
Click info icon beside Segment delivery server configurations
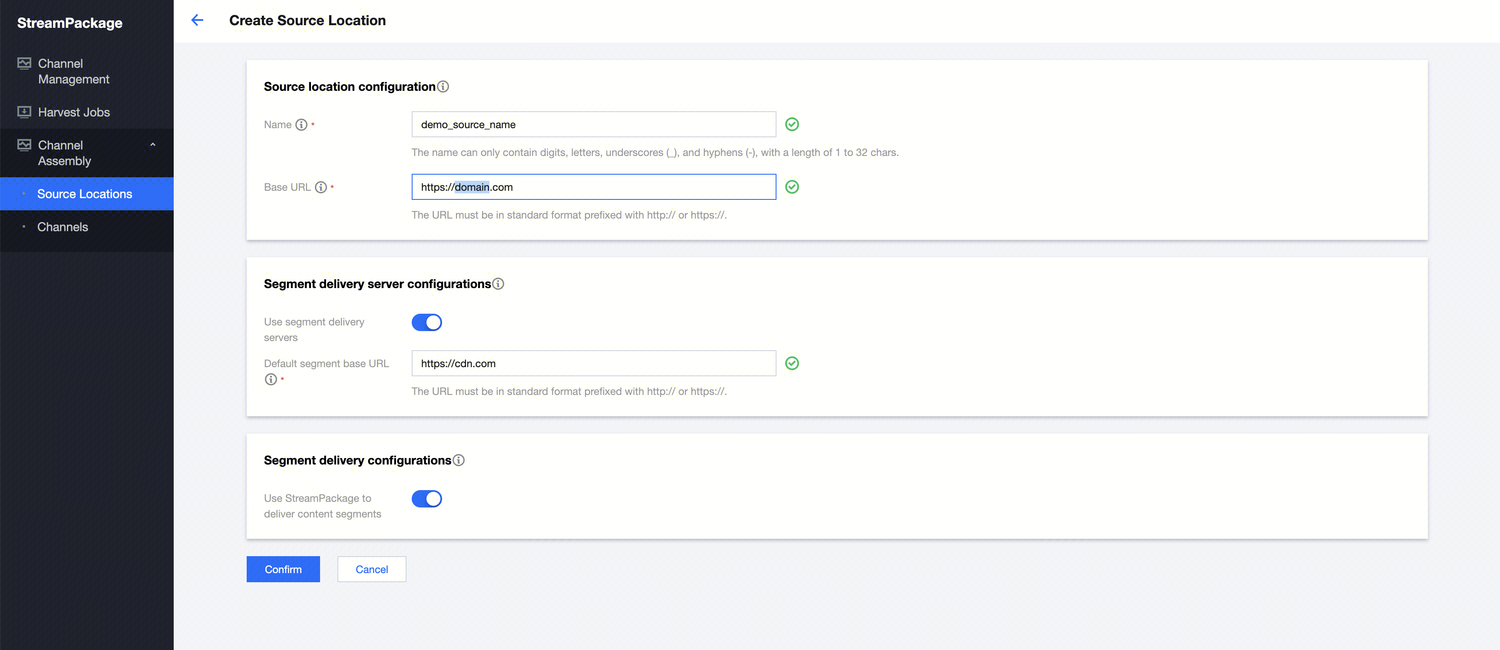[x=498, y=284]
